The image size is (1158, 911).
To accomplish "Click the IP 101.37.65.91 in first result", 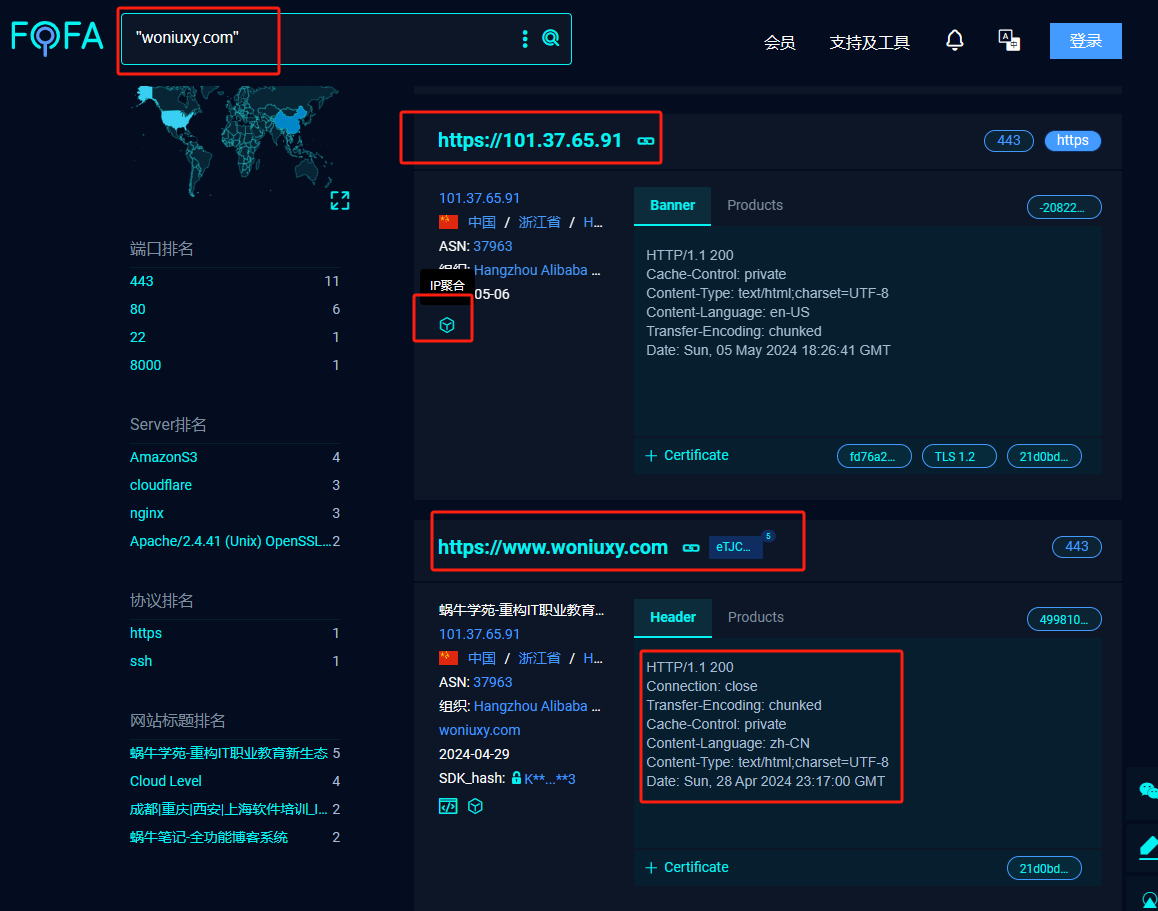I will tap(479, 198).
